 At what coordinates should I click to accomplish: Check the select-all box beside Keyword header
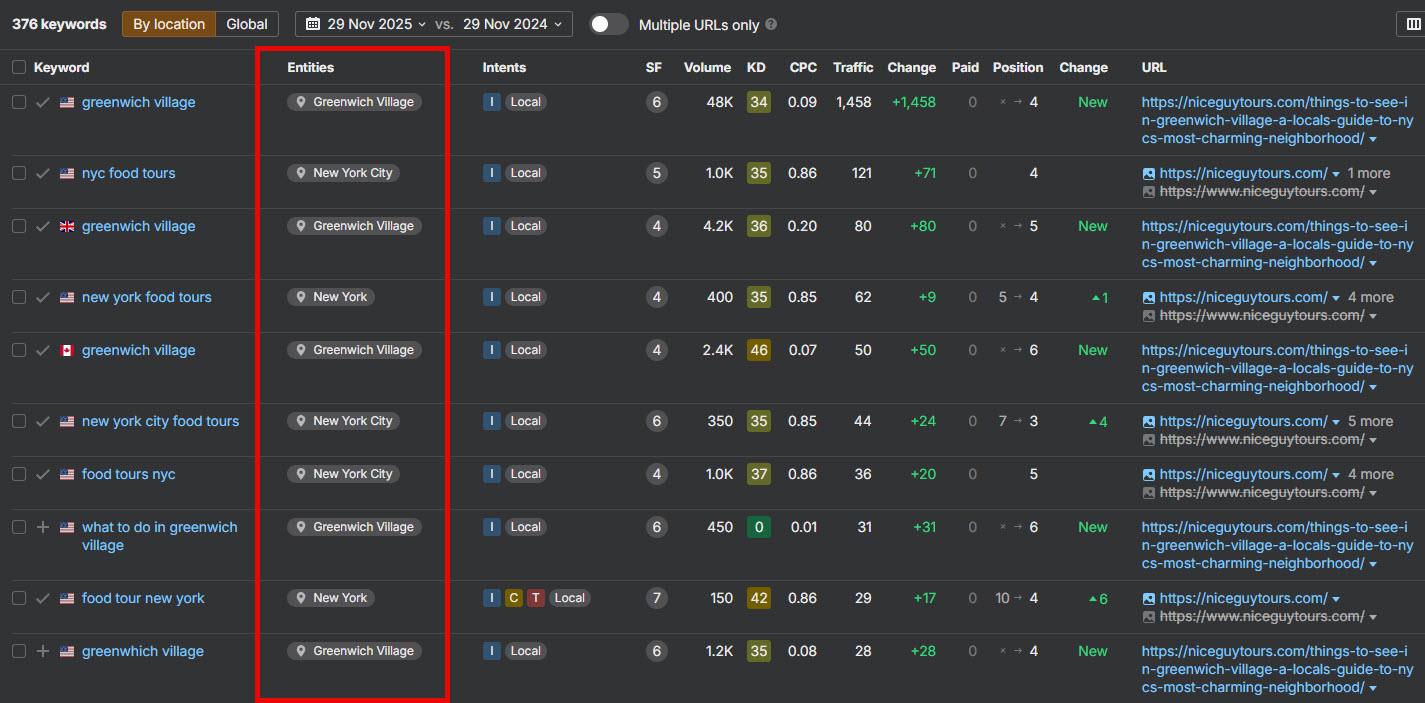tap(19, 68)
